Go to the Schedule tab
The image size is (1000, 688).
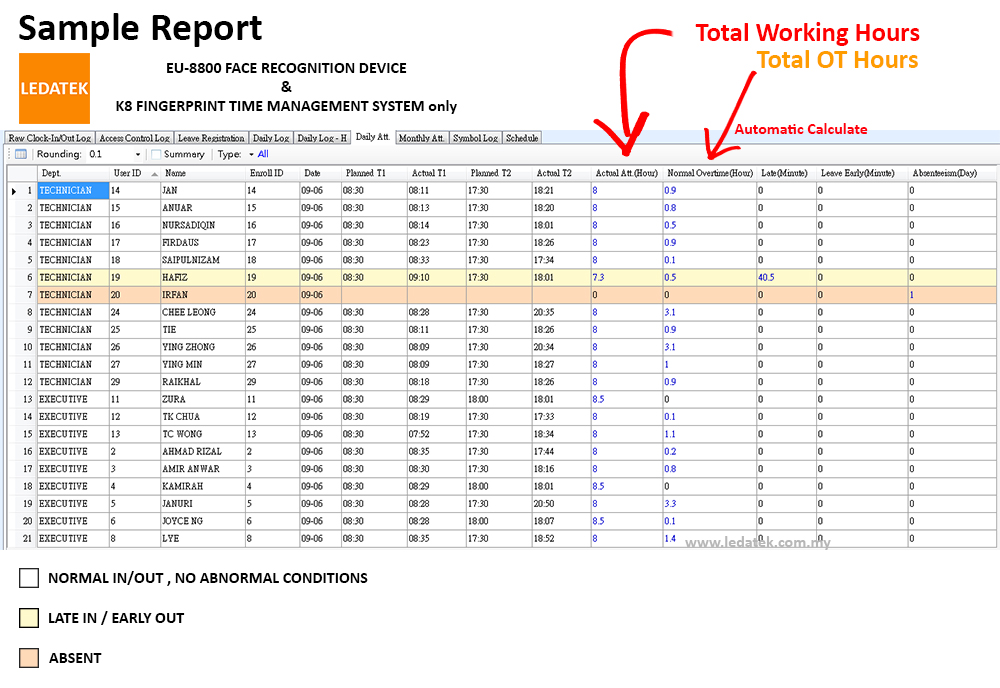[522, 138]
